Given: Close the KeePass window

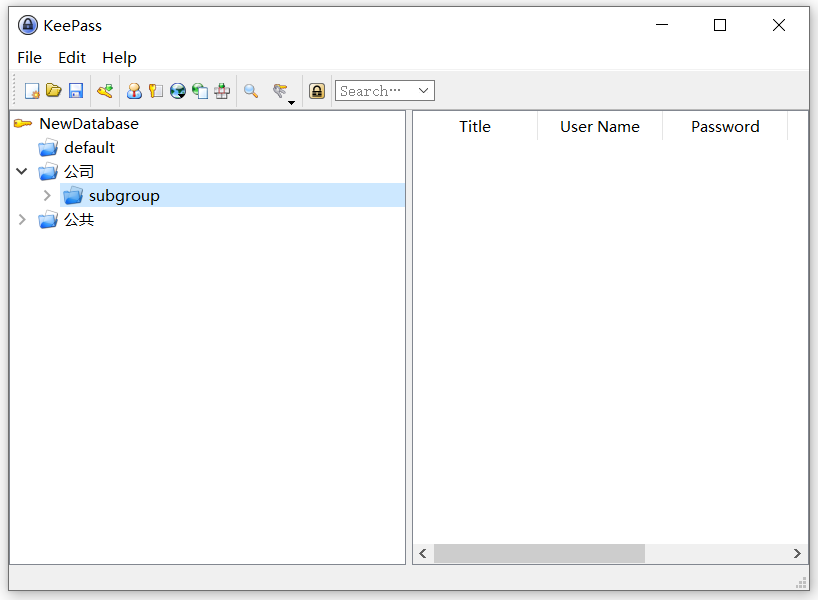Looking at the screenshot, I should [x=779, y=25].
